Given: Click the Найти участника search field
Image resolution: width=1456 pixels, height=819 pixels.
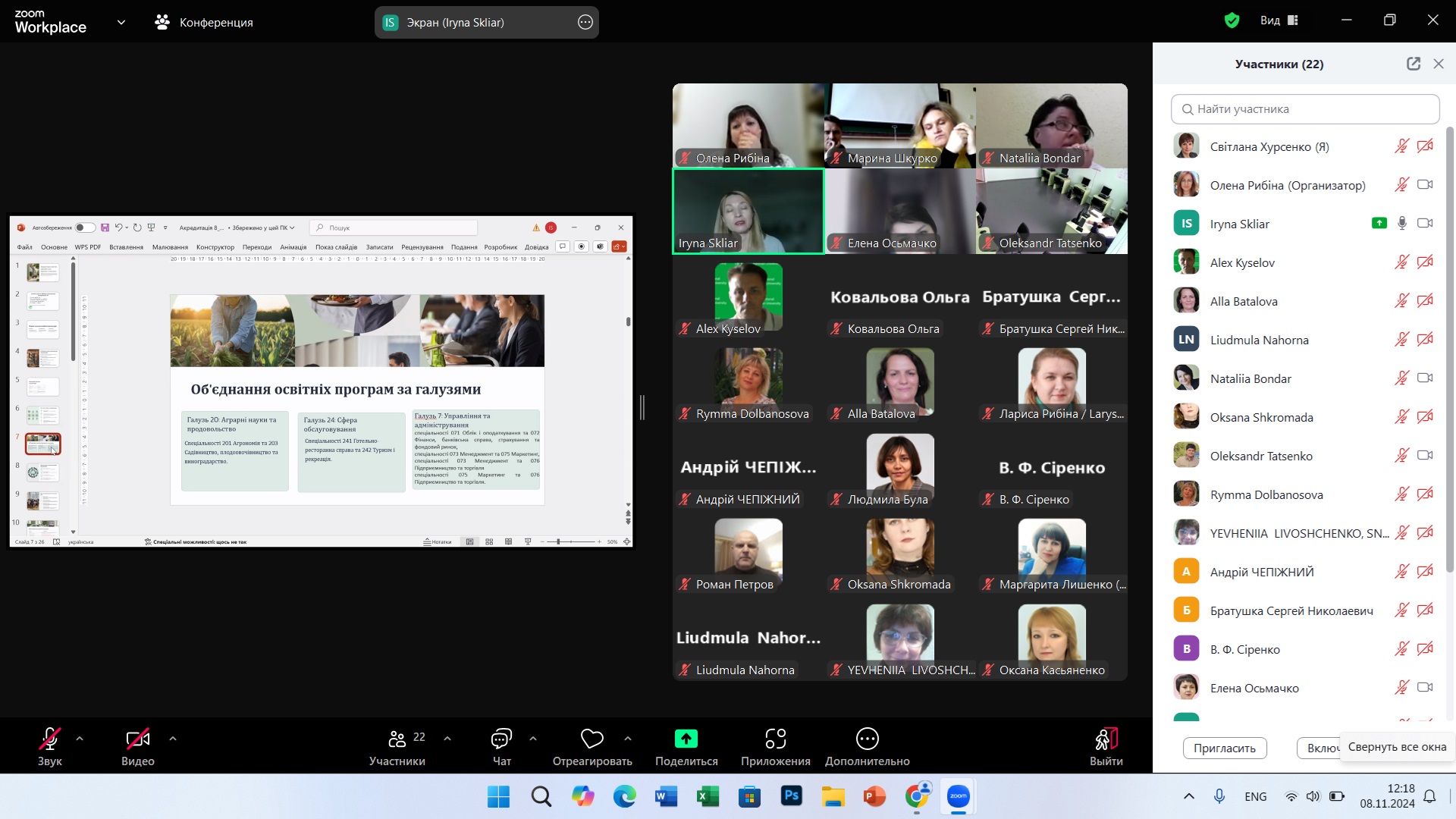Looking at the screenshot, I should pos(1305,109).
